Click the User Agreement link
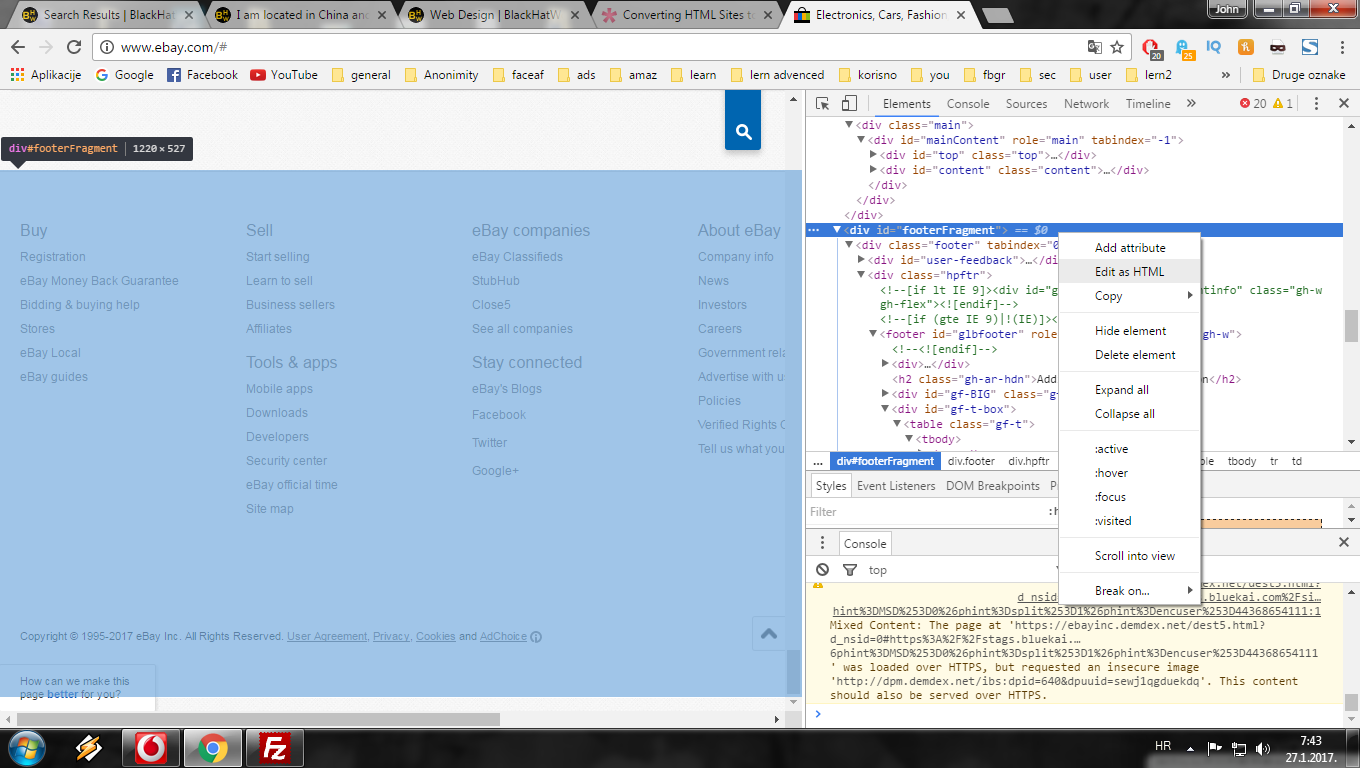Viewport: 1360px width, 768px height. tap(327, 637)
